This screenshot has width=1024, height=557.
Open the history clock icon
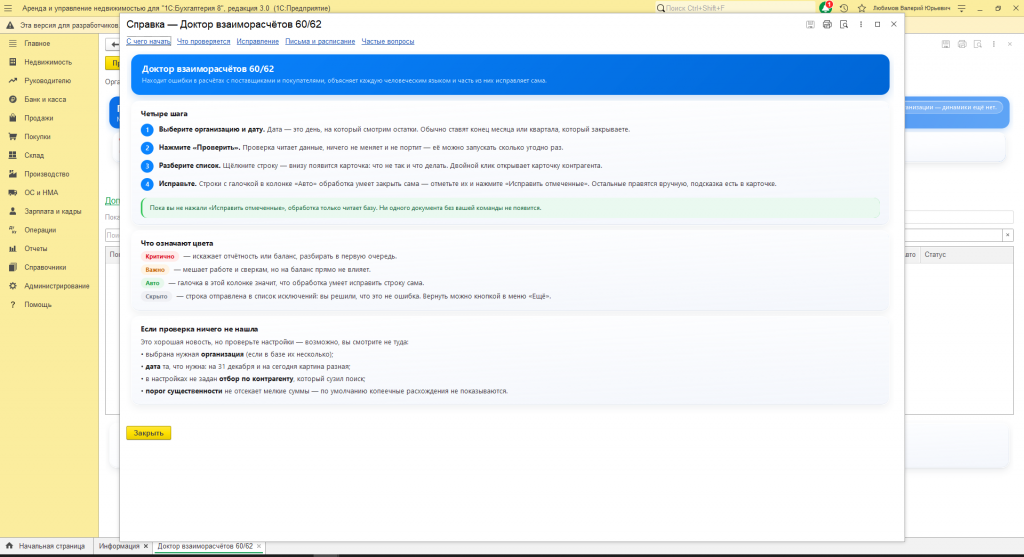click(x=844, y=8)
